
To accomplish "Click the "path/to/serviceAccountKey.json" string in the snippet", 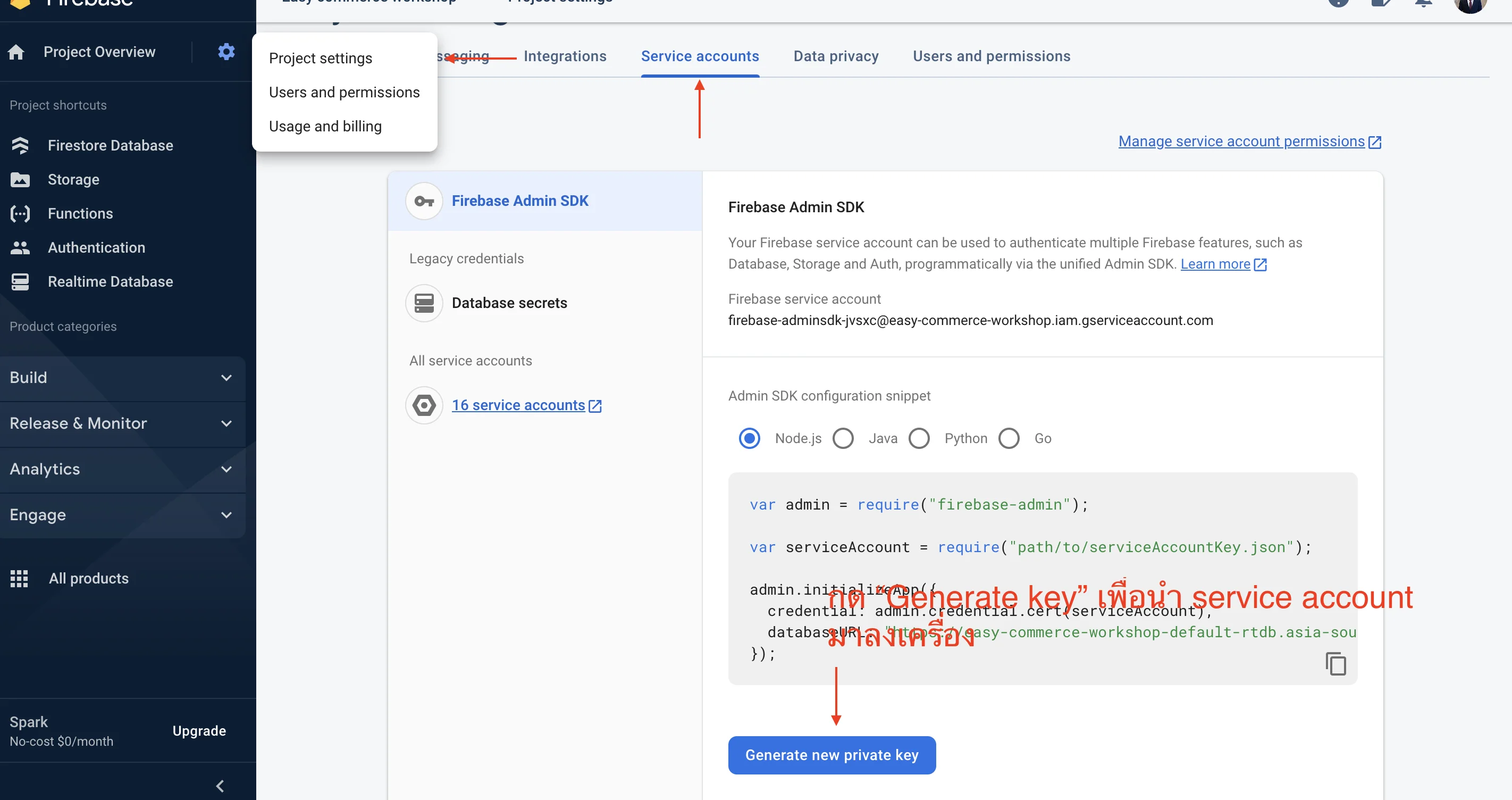I will [1151, 547].
